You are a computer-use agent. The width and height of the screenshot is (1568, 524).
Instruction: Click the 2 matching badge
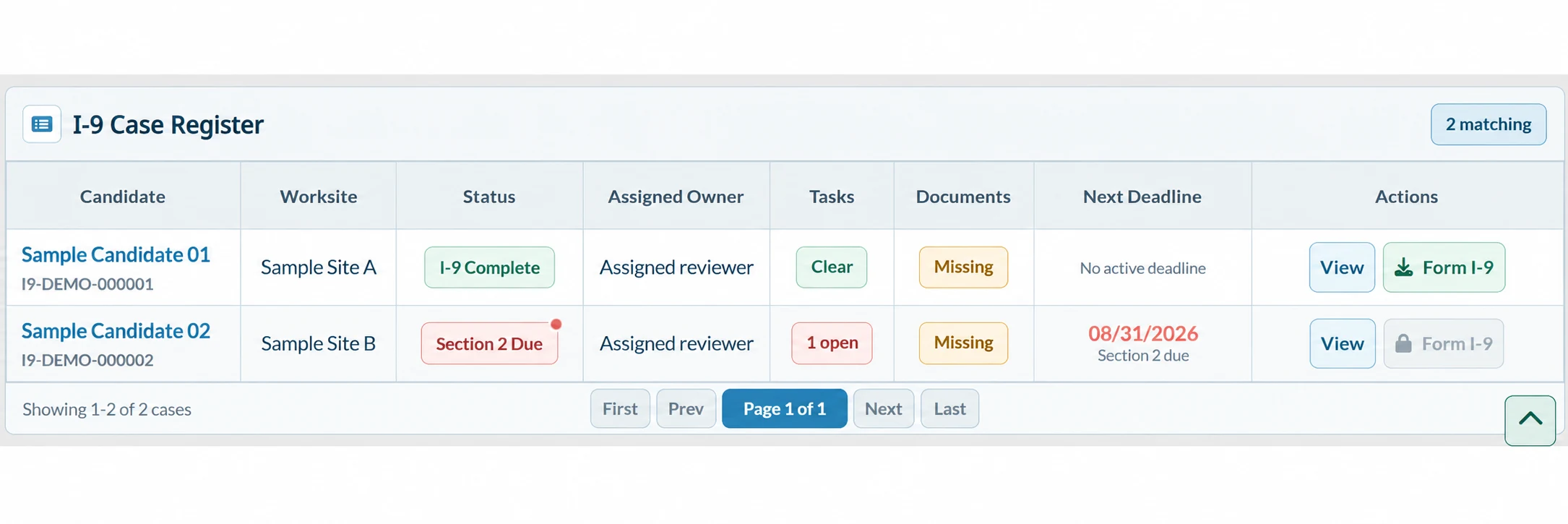click(x=1489, y=124)
